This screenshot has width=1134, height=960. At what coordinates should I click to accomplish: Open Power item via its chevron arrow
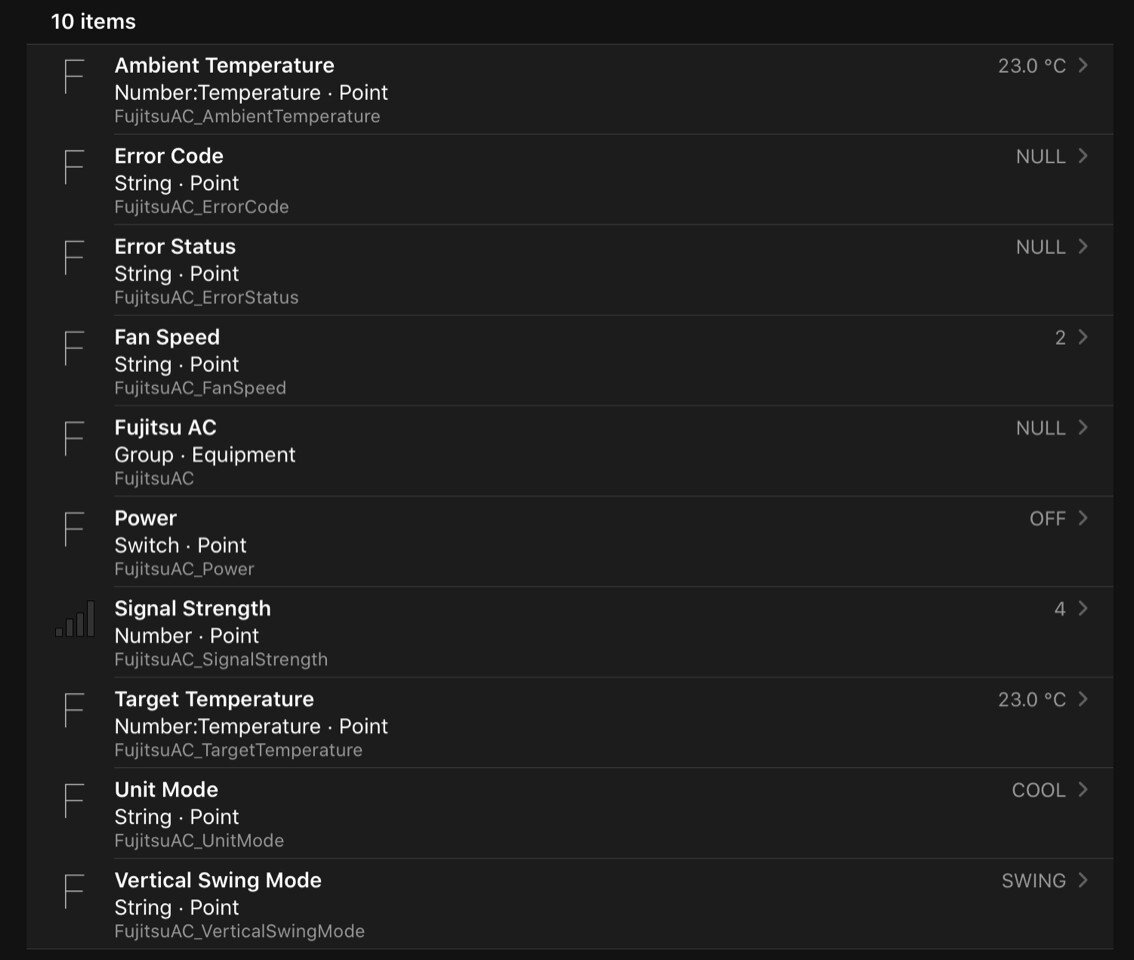(x=1083, y=517)
